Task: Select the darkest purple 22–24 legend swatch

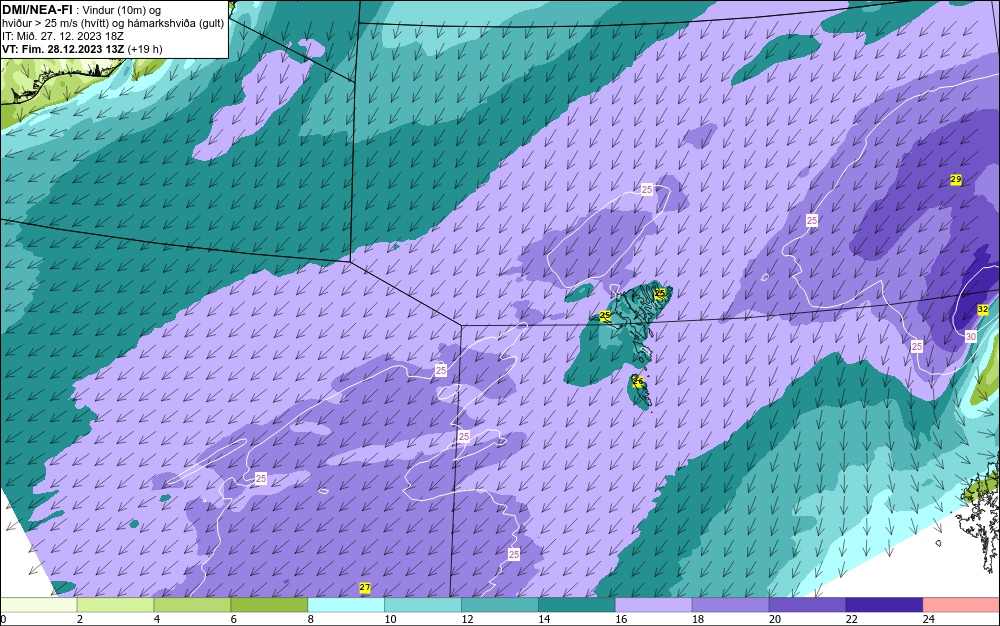Action: click(884, 605)
